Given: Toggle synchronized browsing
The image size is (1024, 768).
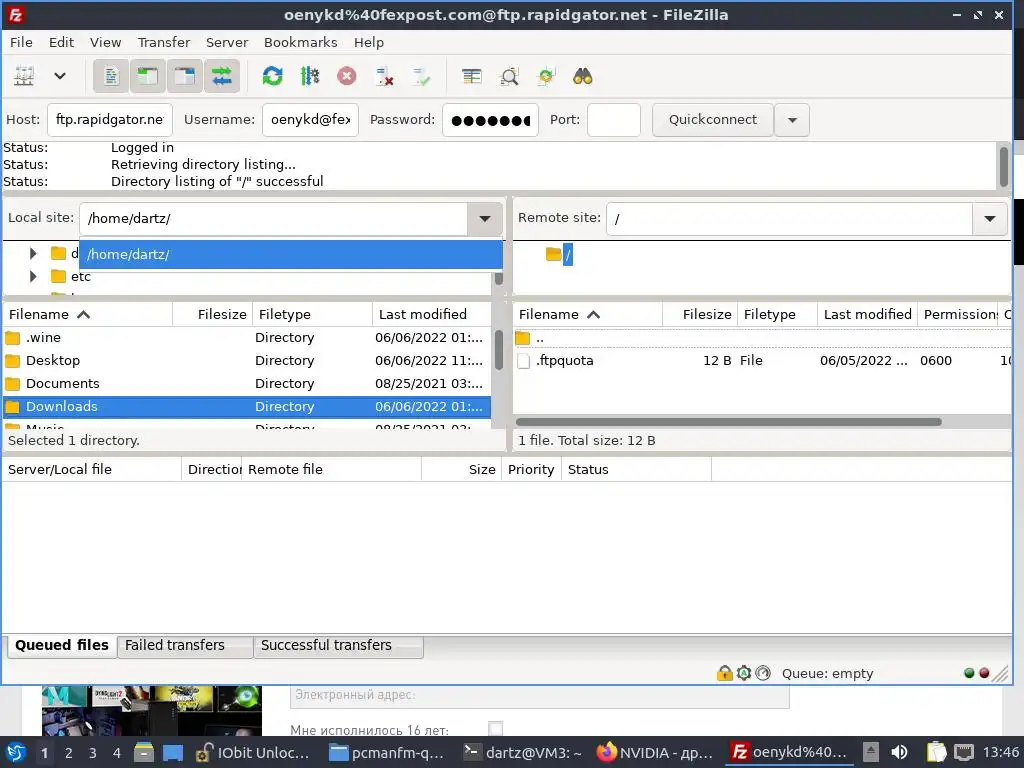Looking at the screenshot, I should click(546, 76).
